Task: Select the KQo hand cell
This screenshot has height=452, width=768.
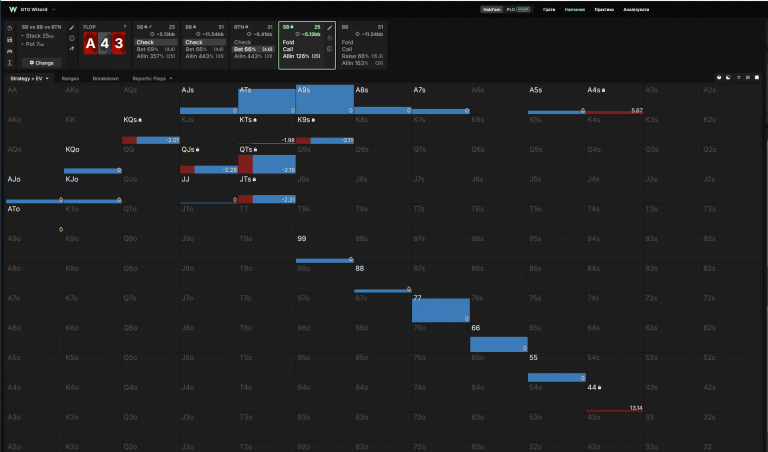Action: tap(93, 159)
